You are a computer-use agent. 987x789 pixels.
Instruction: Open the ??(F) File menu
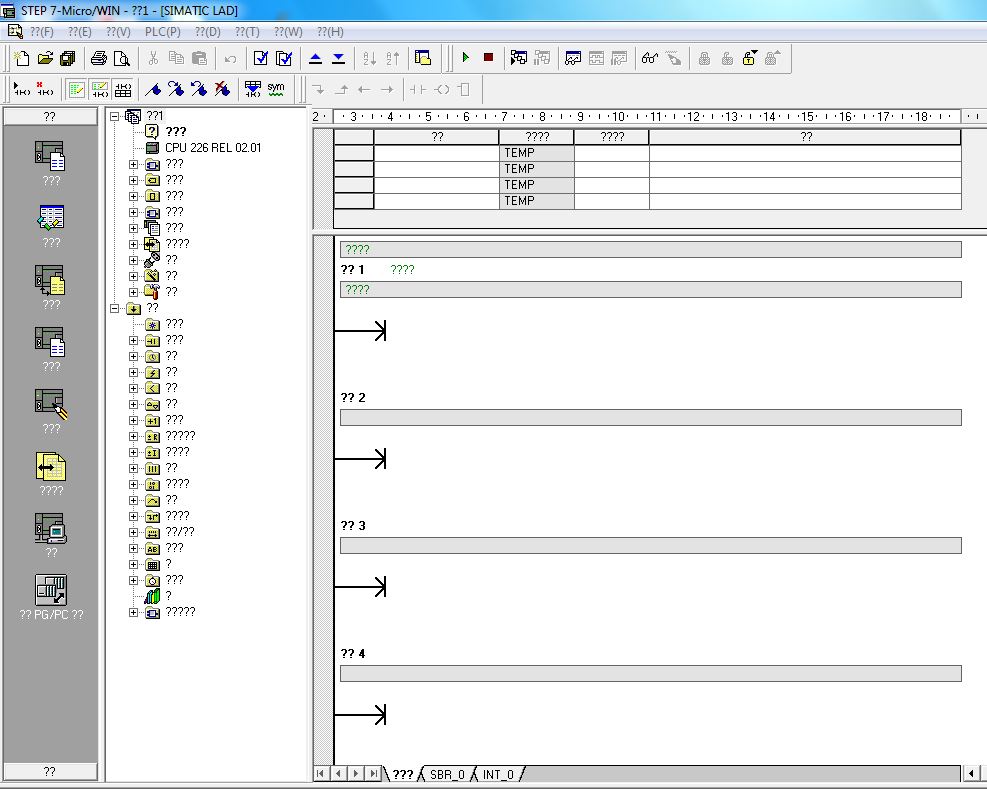(x=42, y=31)
